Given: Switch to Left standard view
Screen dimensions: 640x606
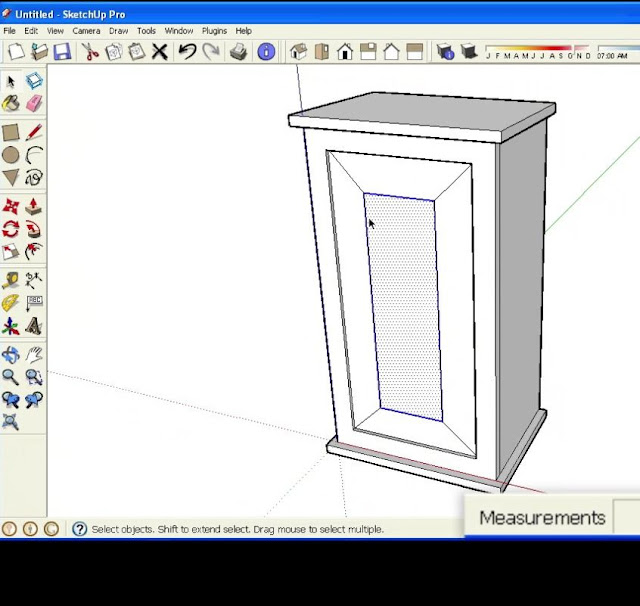Looking at the screenshot, I should (x=415, y=52).
